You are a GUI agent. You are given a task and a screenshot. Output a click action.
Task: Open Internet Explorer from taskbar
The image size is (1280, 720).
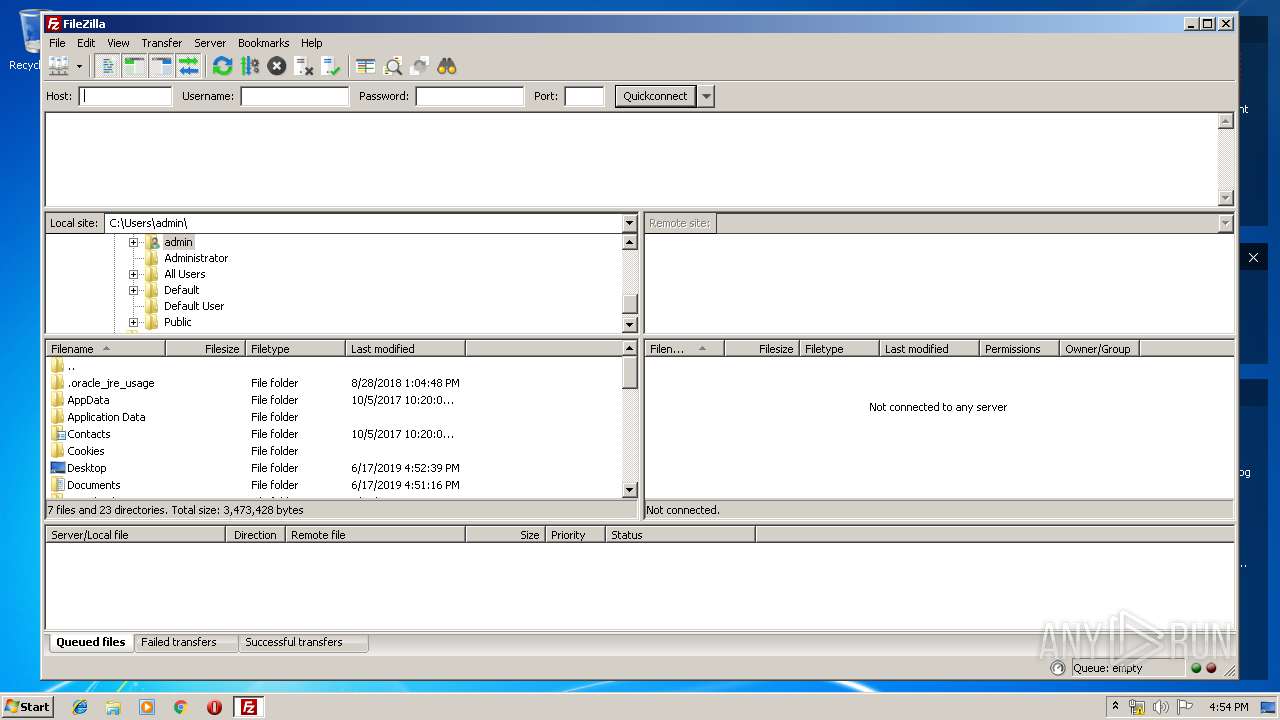coord(80,707)
